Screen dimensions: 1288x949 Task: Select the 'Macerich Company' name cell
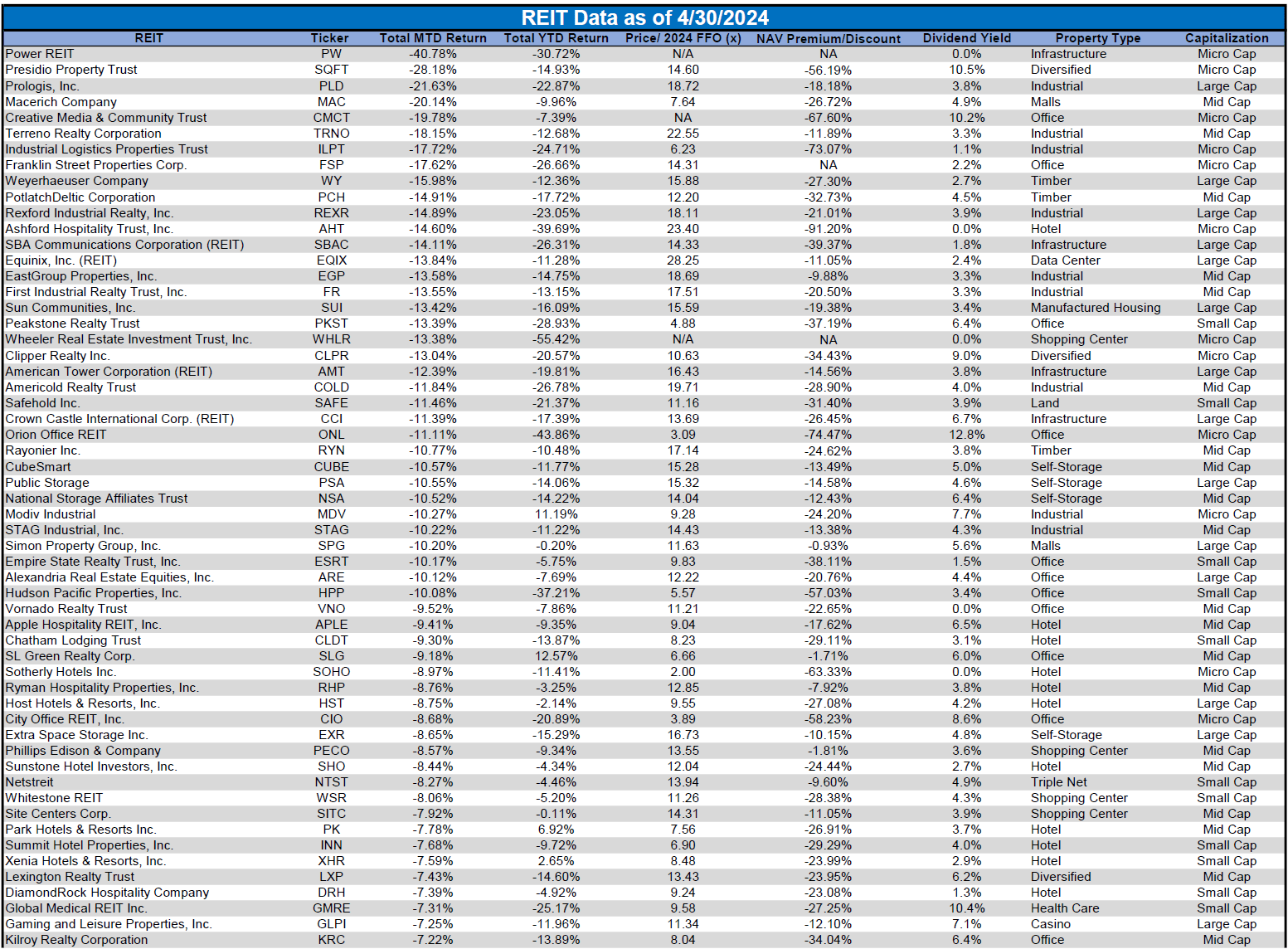[x=61, y=102]
